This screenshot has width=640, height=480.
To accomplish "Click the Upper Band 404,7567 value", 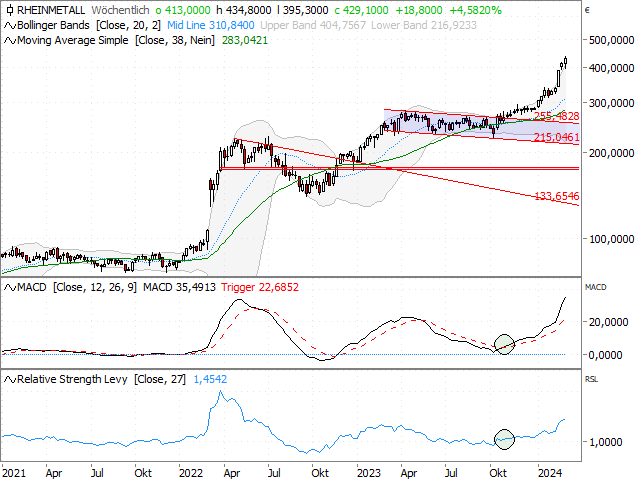I will (x=313, y=25).
